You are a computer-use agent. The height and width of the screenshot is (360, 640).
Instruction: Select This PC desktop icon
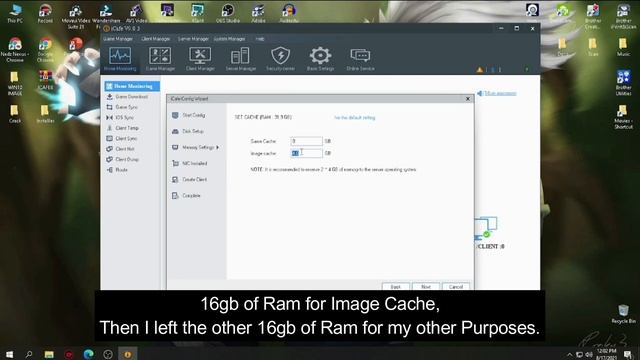[x=15, y=13]
